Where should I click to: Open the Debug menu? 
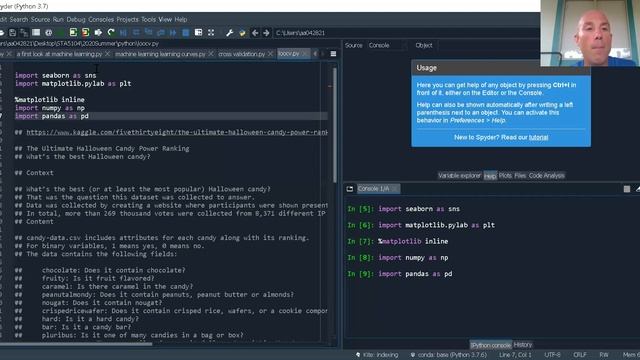(76, 19)
